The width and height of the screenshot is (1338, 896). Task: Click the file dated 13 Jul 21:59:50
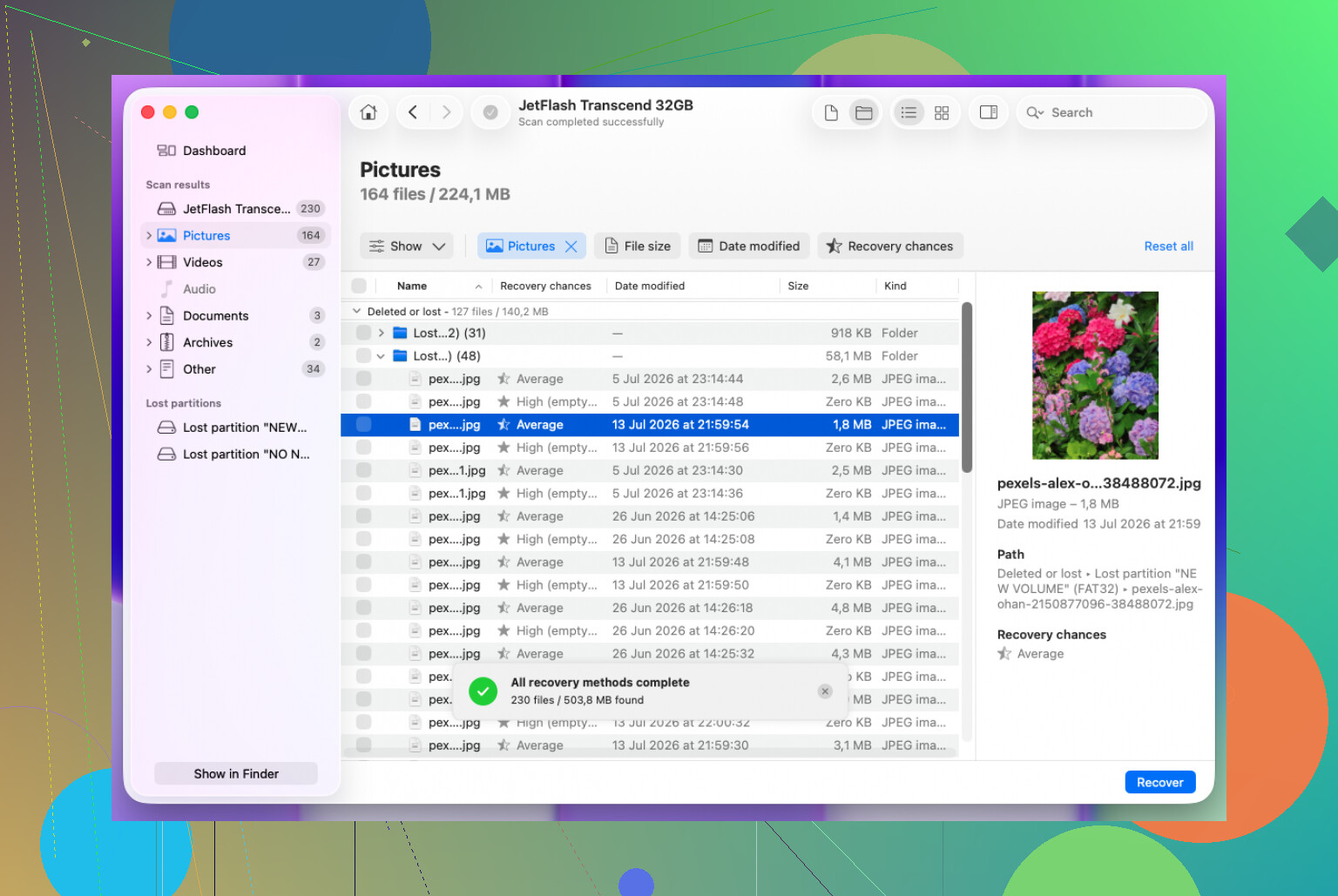(650, 585)
